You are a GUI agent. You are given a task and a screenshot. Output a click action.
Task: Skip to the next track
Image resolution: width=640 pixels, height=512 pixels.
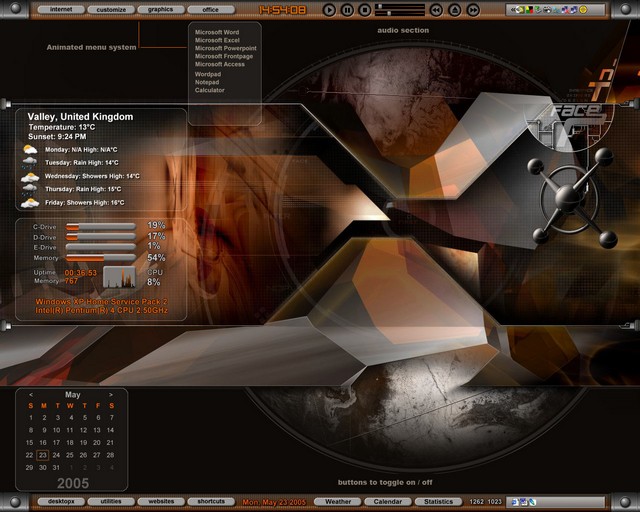(x=474, y=10)
